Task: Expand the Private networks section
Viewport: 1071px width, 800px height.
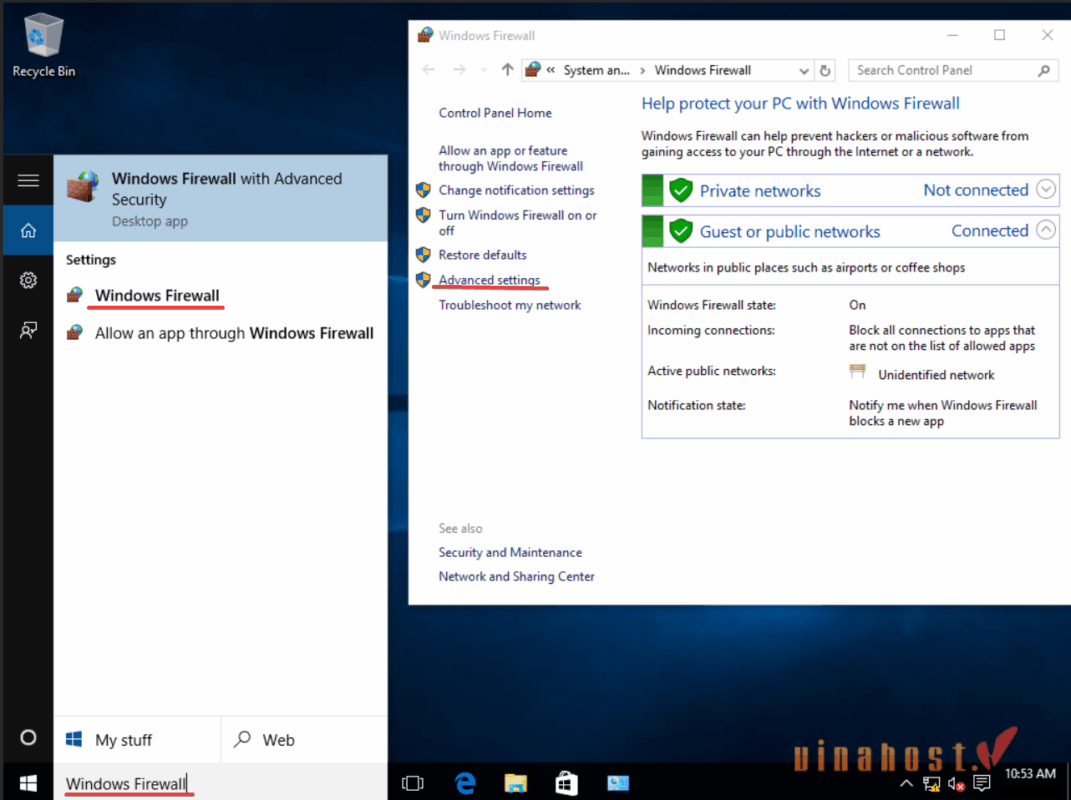Action: 1046,189
